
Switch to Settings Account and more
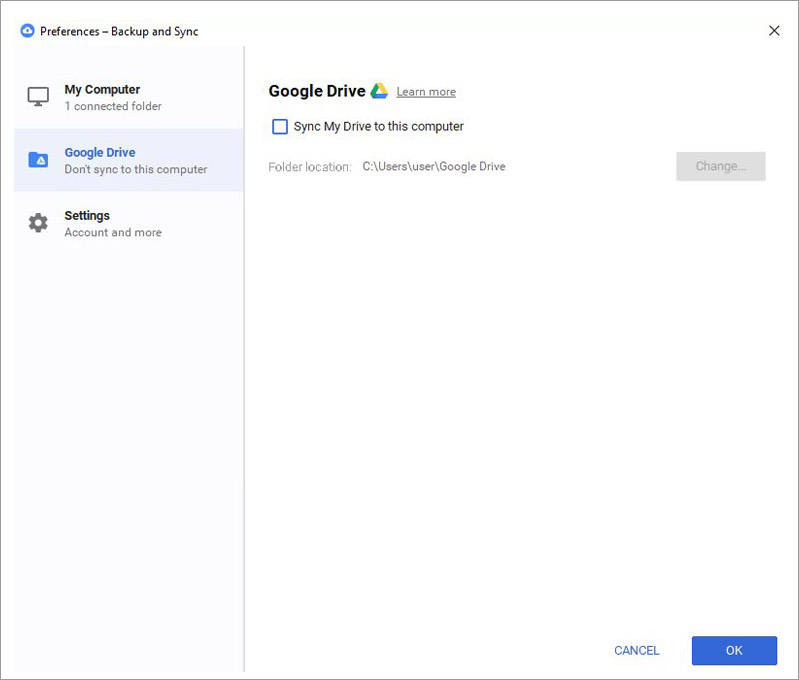pos(129,223)
